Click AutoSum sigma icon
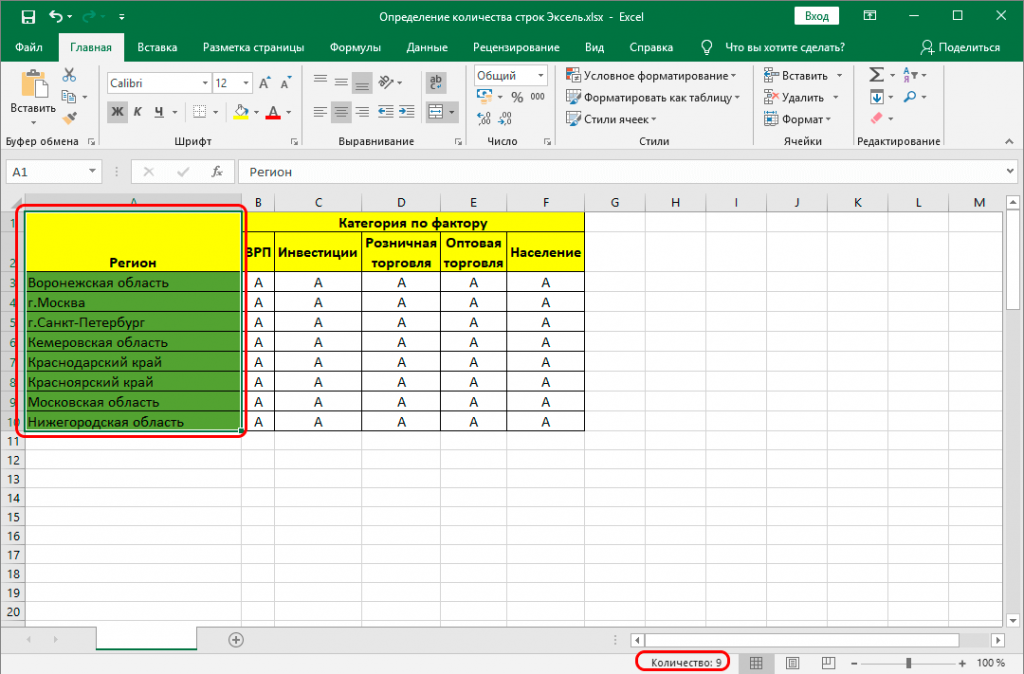Image resolution: width=1024 pixels, height=674 pixels. click(876, 75)
